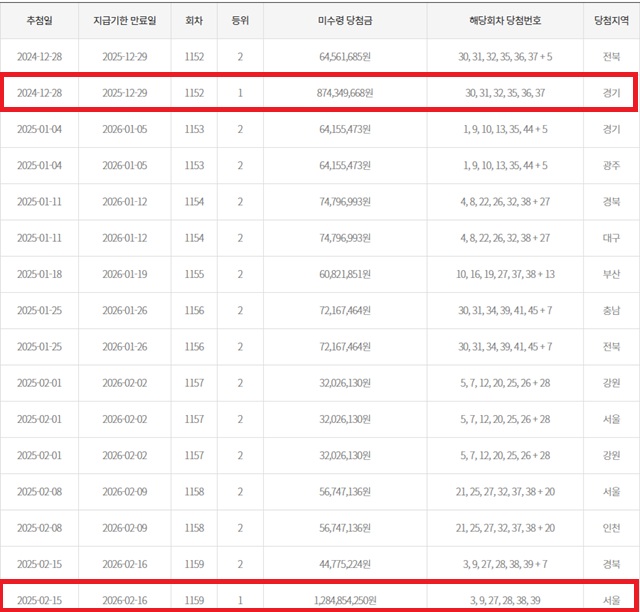
Task: Select the 회차 column header
Action: pos(193,20)
